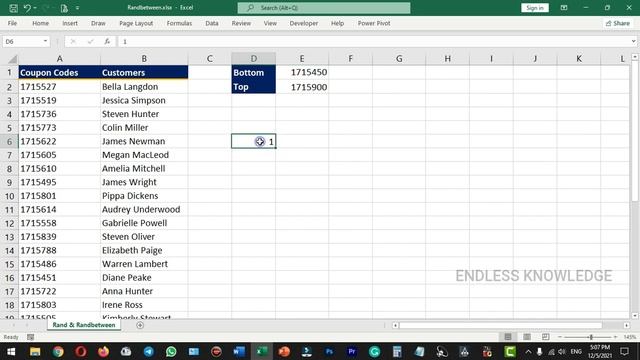Select cell containing 1715736
This screenshot has height=360, width=640.
(60, 114)
